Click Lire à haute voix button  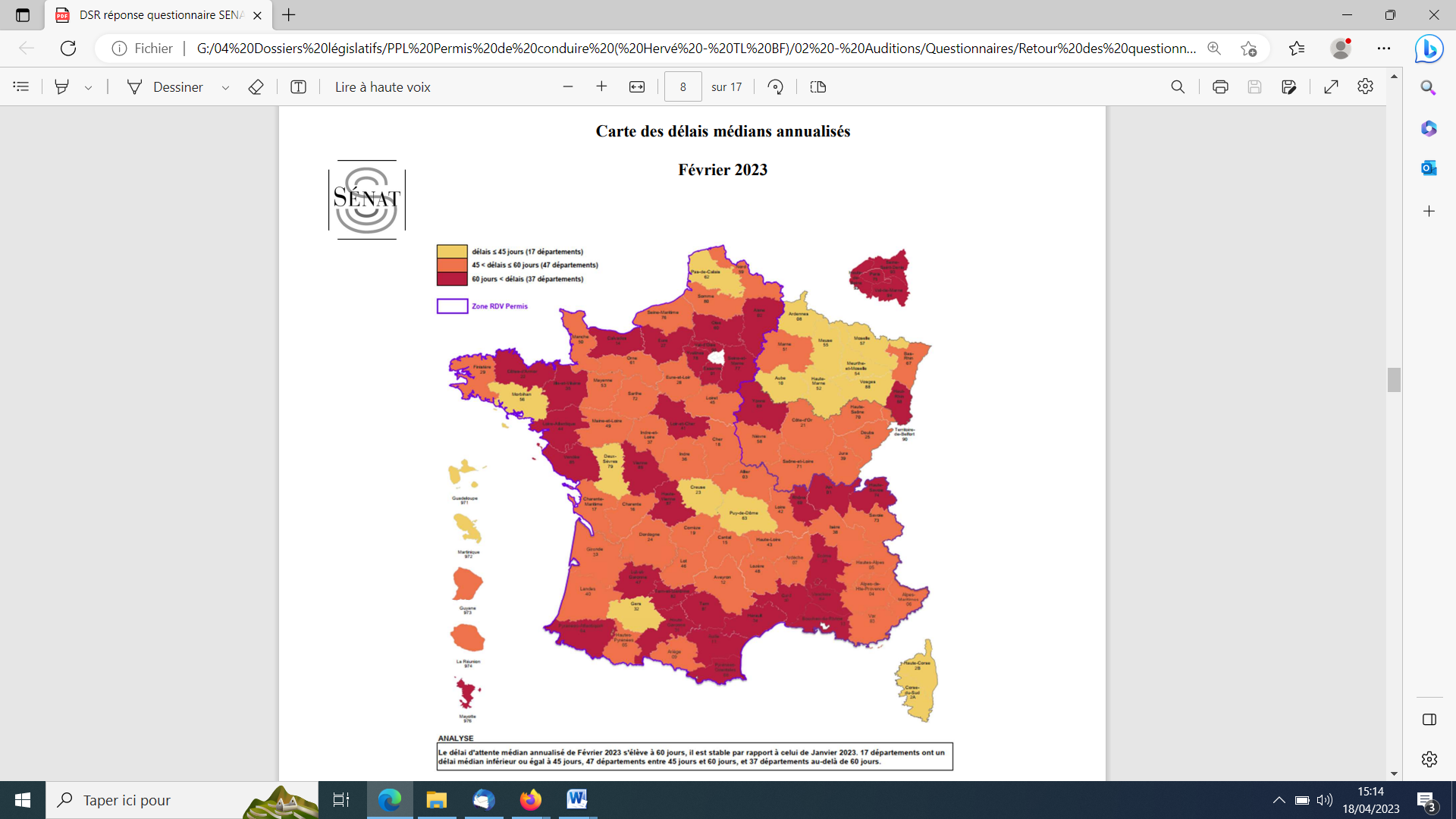pyautogui.click(x=382, y=86)
